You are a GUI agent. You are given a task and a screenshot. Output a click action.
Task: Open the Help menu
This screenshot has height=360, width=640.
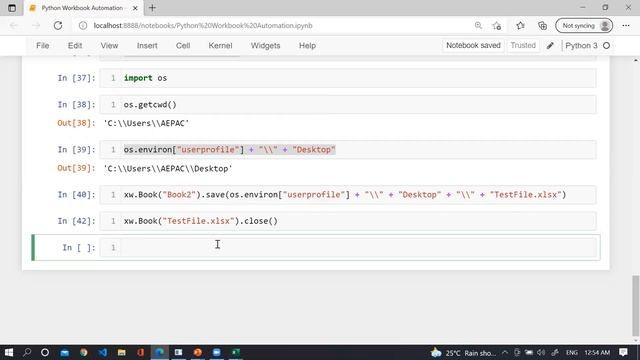coord(307,46)
